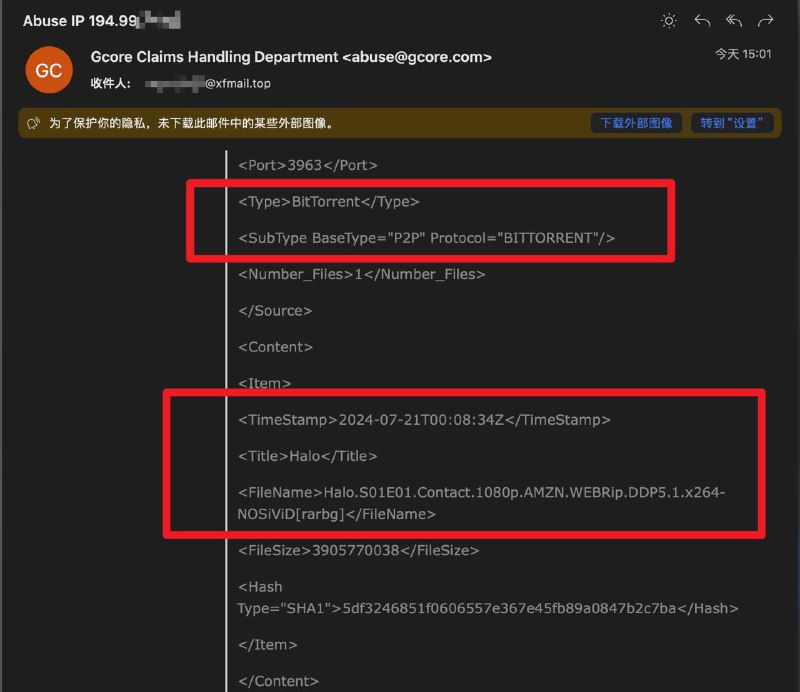
Task: Click the TimeStamp 2024-07-21 line
Action: 423,420
